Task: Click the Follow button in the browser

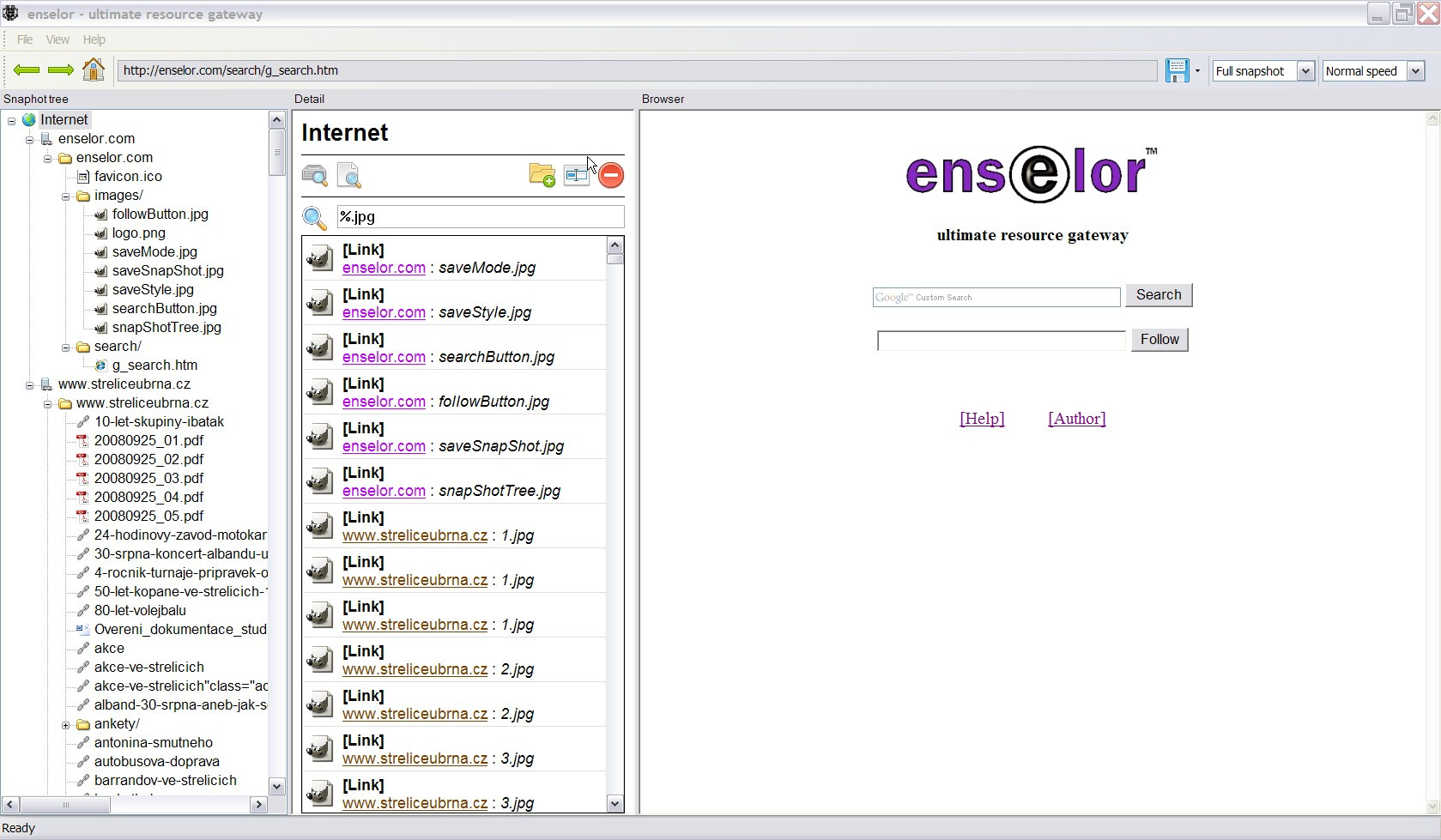Action: (1159, 340)
